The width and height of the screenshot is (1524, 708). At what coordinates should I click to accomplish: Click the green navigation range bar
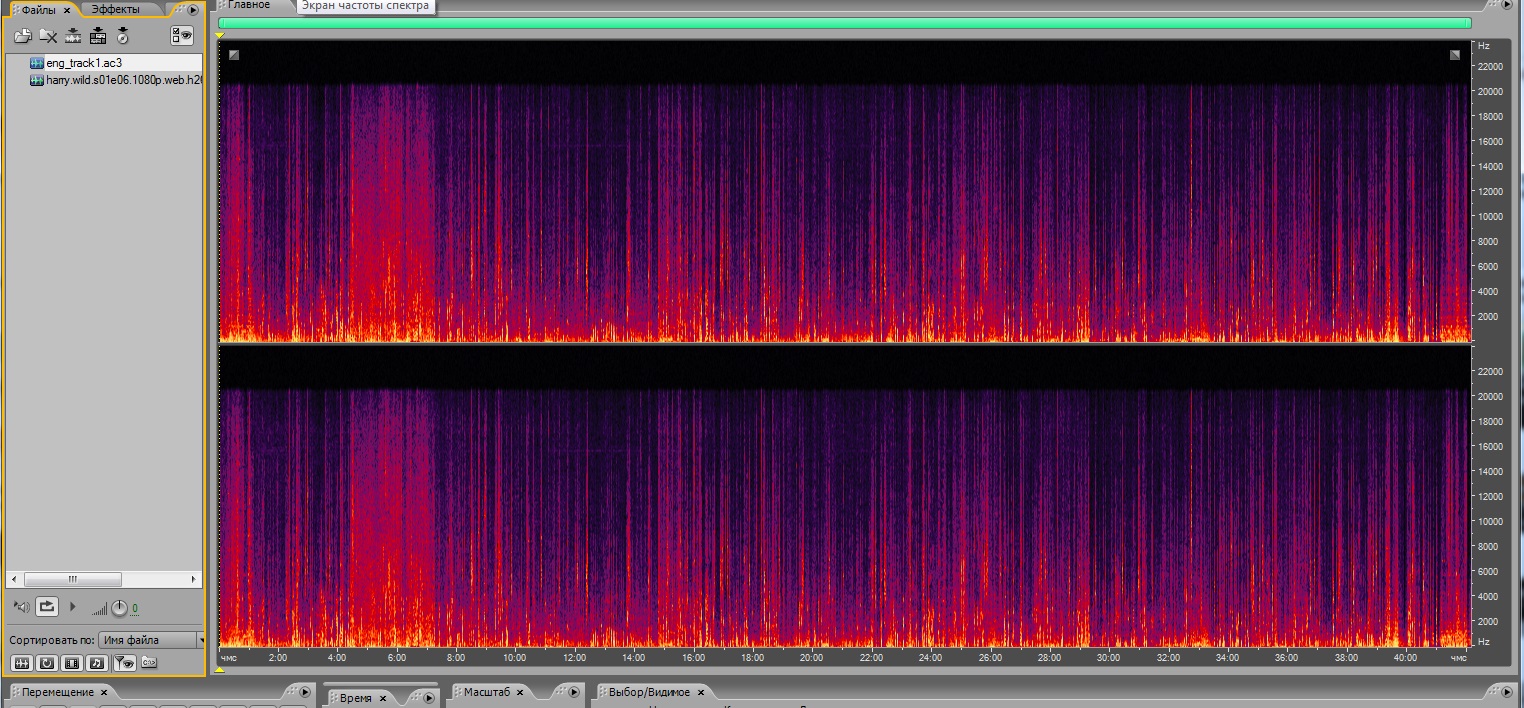tap(845, 23)
